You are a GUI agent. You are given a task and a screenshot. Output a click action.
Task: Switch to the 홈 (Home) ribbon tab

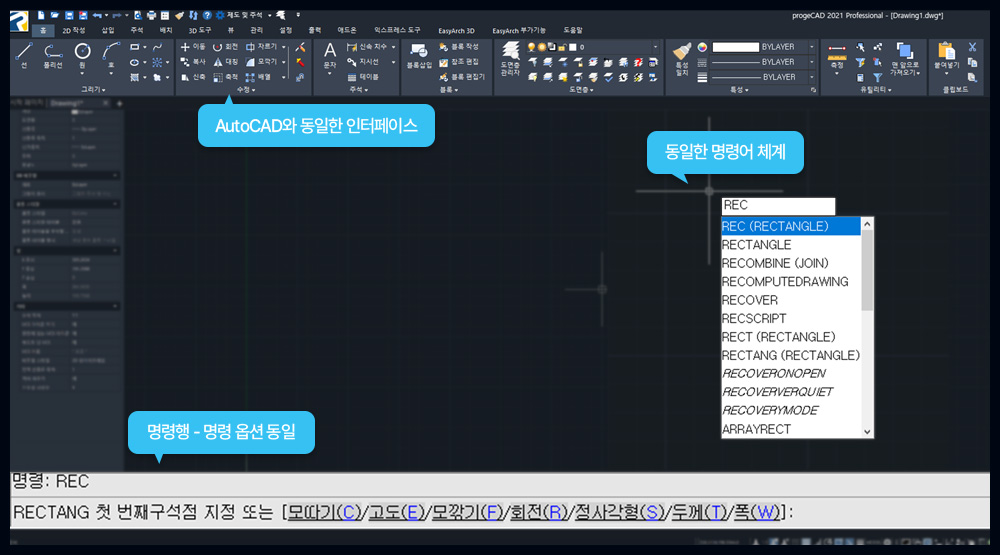click(43, 30)
